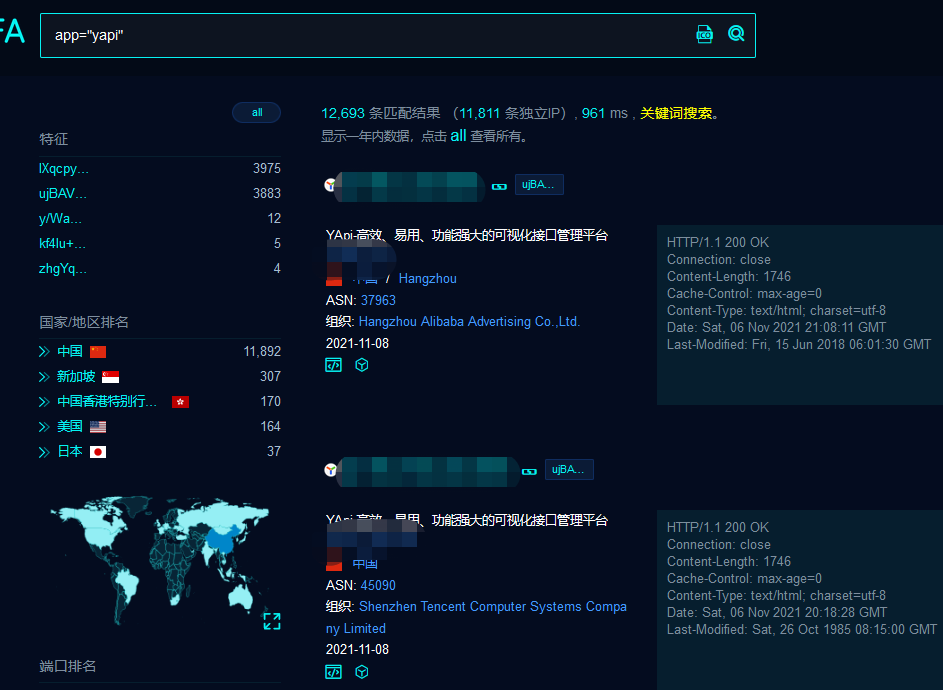The image size is (943, 690).
Task: Expand the 日本 country chevron
Action: pyautogui.click(x=44, y=452)
